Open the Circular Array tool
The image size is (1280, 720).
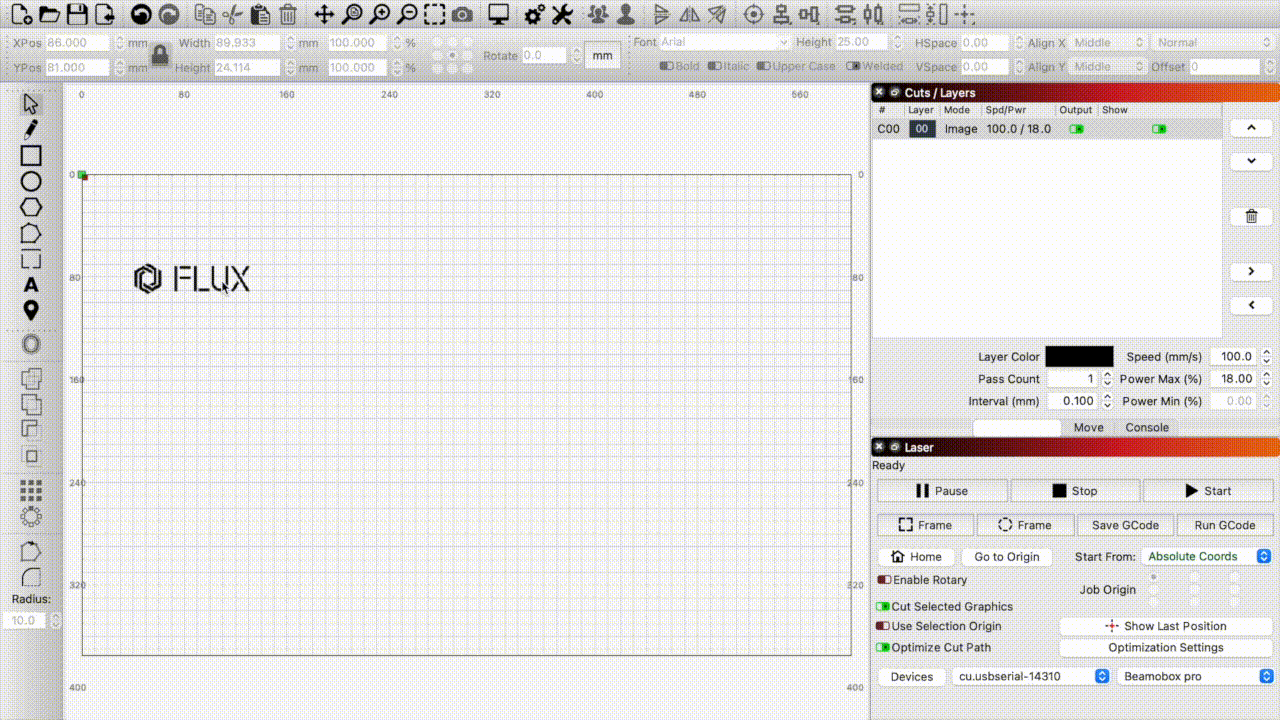[x=31, y=516]
